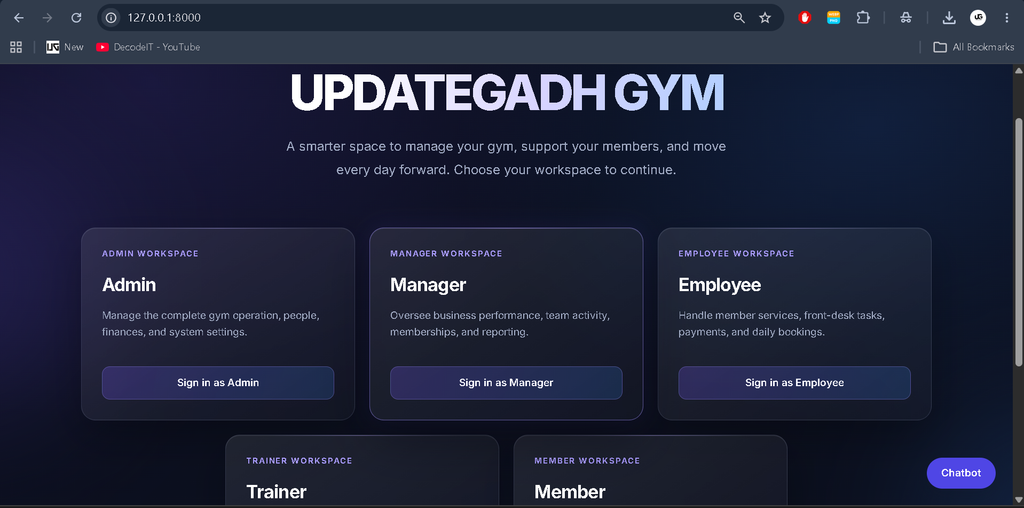Viewport: 1024px width, 508px height.
Task: Click the incognito-style glasses icon
Action: pyautogui.click(x=905, y=18)
